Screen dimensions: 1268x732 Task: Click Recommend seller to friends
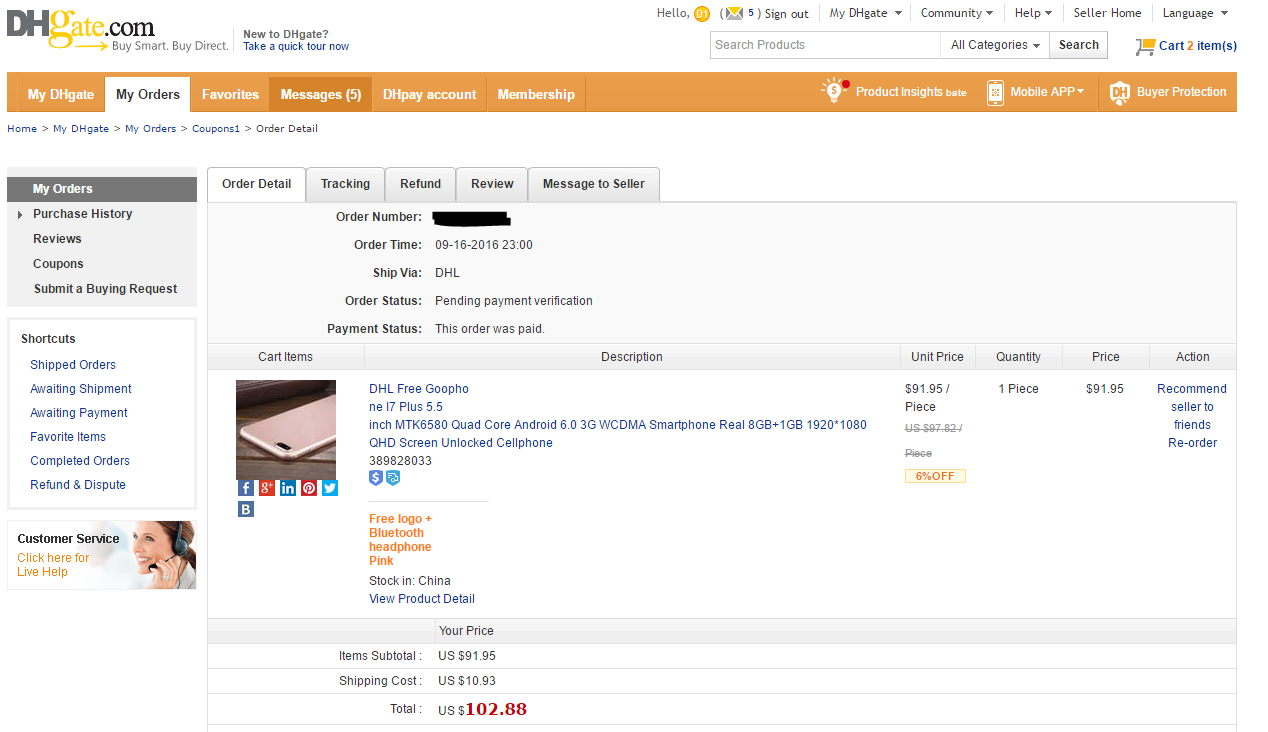[x=1192, y=407]
